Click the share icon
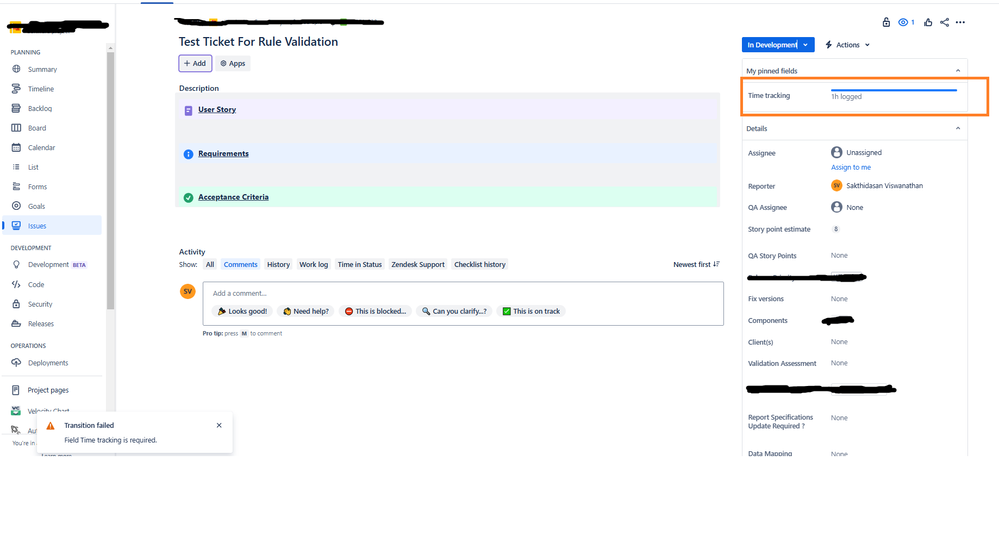This screenshot has height=541, width=999. 944,22
